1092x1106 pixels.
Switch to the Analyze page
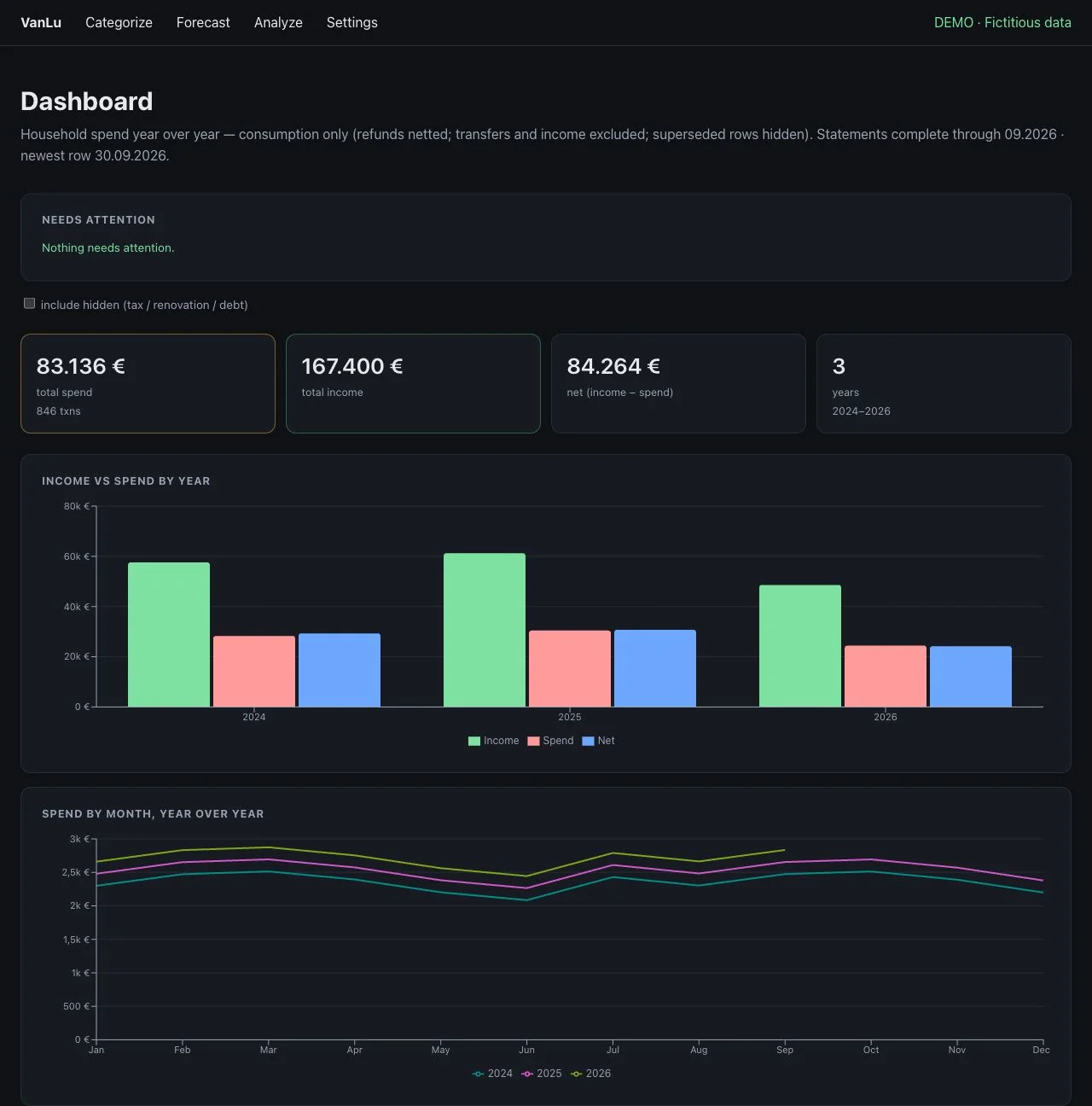[278, 22]
